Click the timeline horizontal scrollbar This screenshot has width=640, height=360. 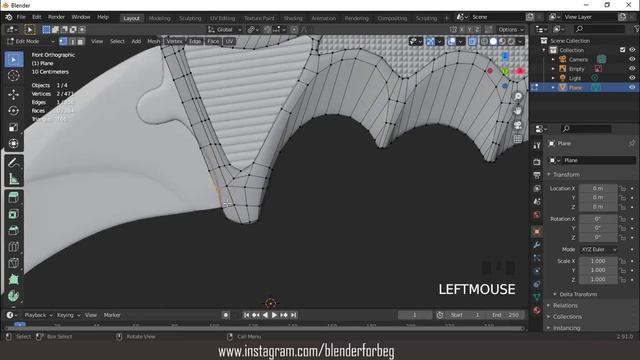[264, 328]
